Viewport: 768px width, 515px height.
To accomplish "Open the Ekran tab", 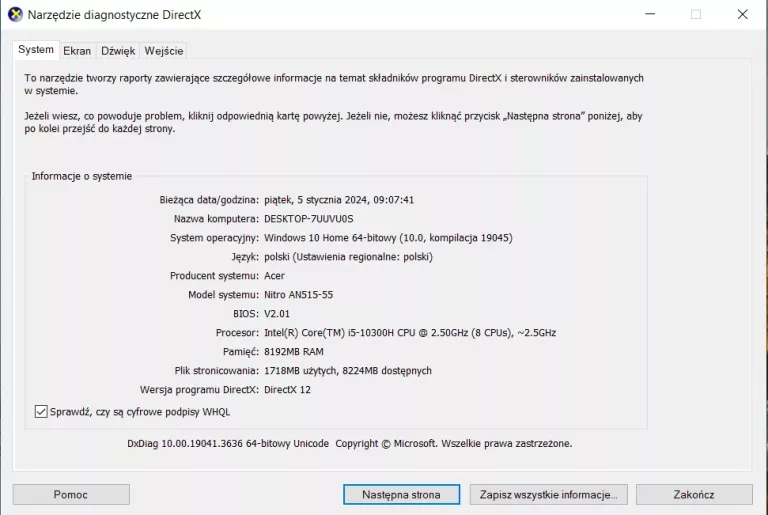I will pos(77,50).
